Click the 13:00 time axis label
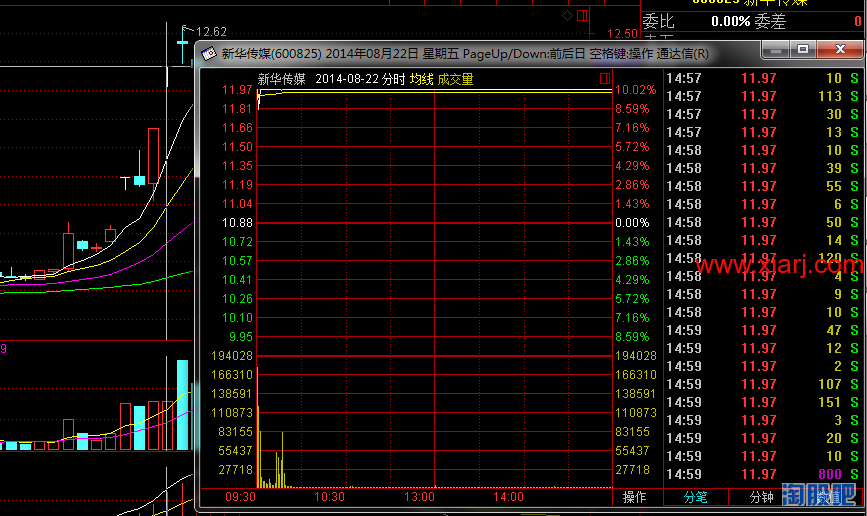This screenshot has width=867, height=516. [x=419, y=497]
